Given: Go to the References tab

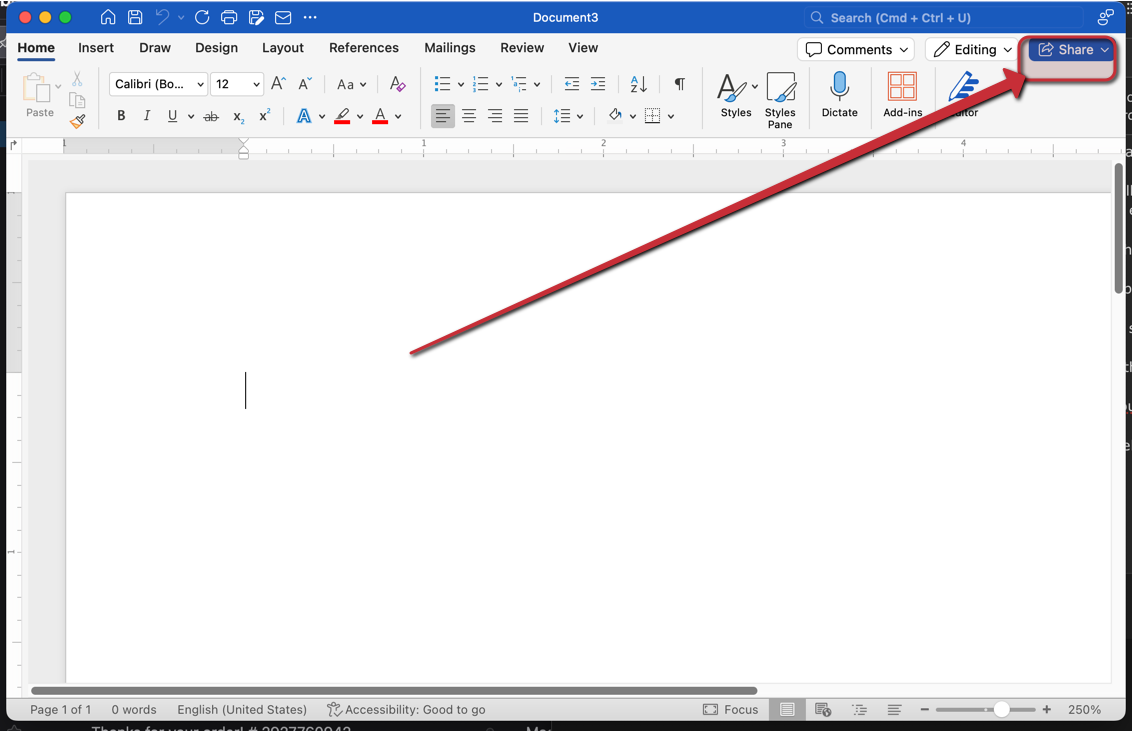Looking at the screenshot, I should click(364, 48).
